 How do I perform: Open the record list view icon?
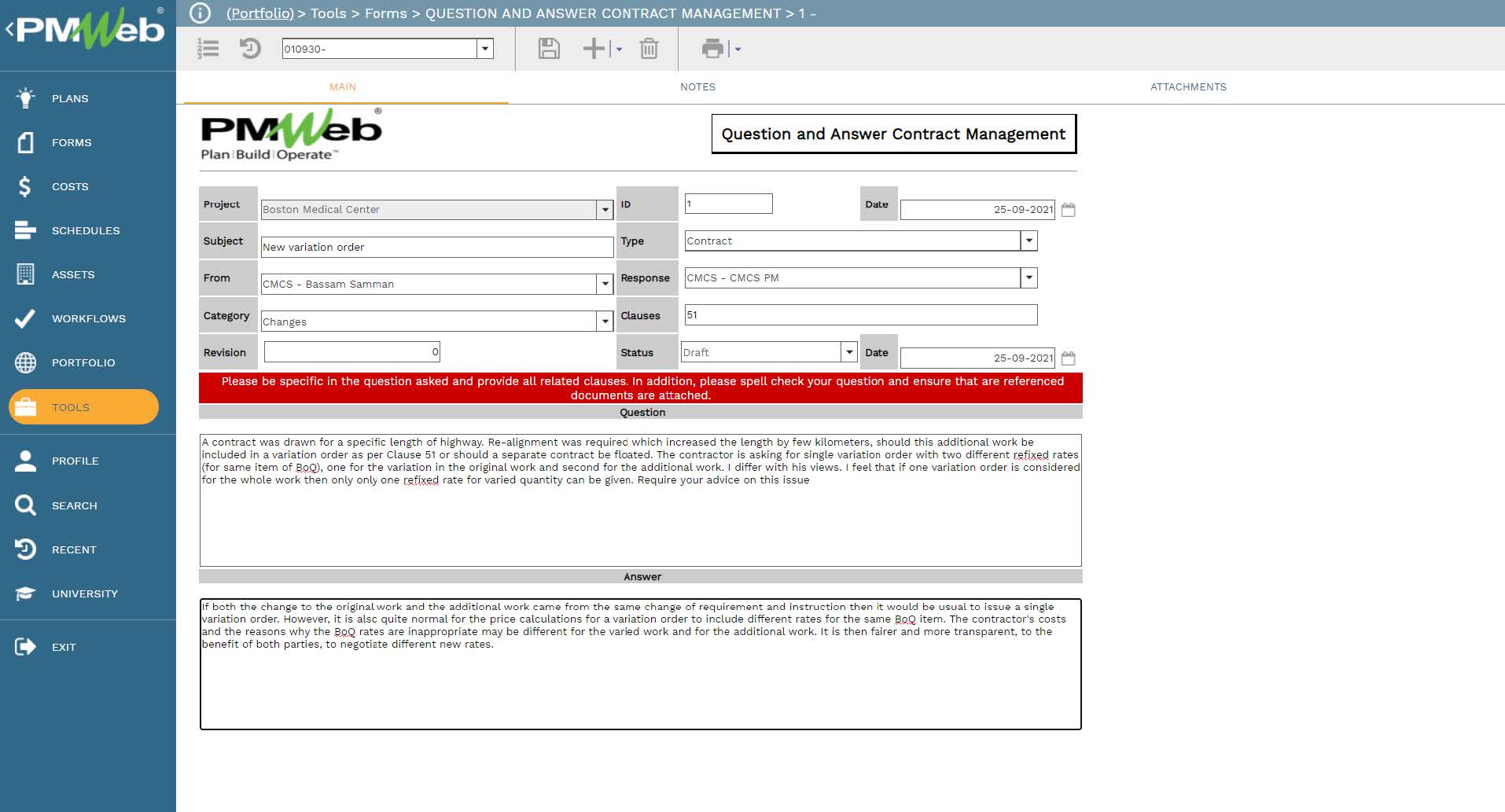(208, 49)
